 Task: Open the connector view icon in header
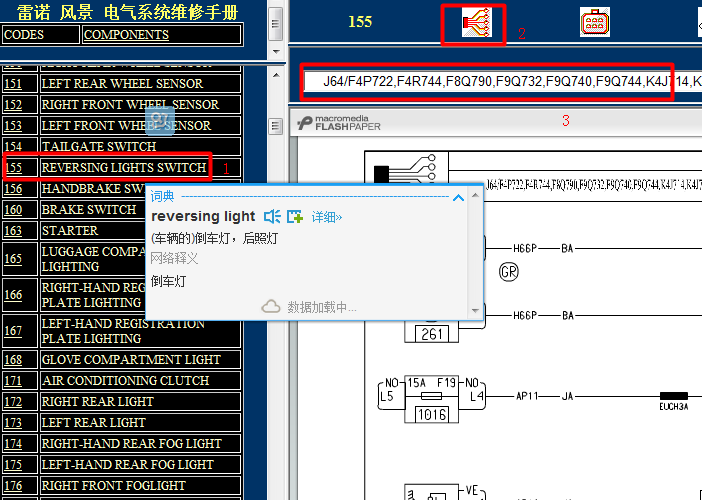coord(595,21)
